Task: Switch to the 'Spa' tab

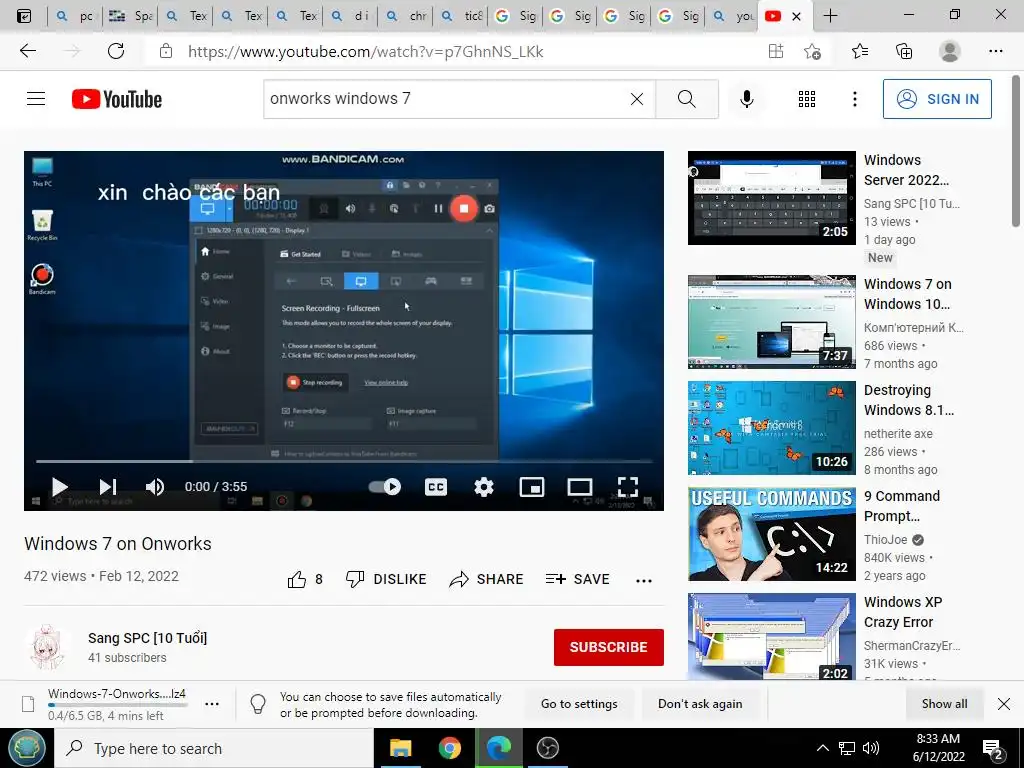Action: click(129, 16)
